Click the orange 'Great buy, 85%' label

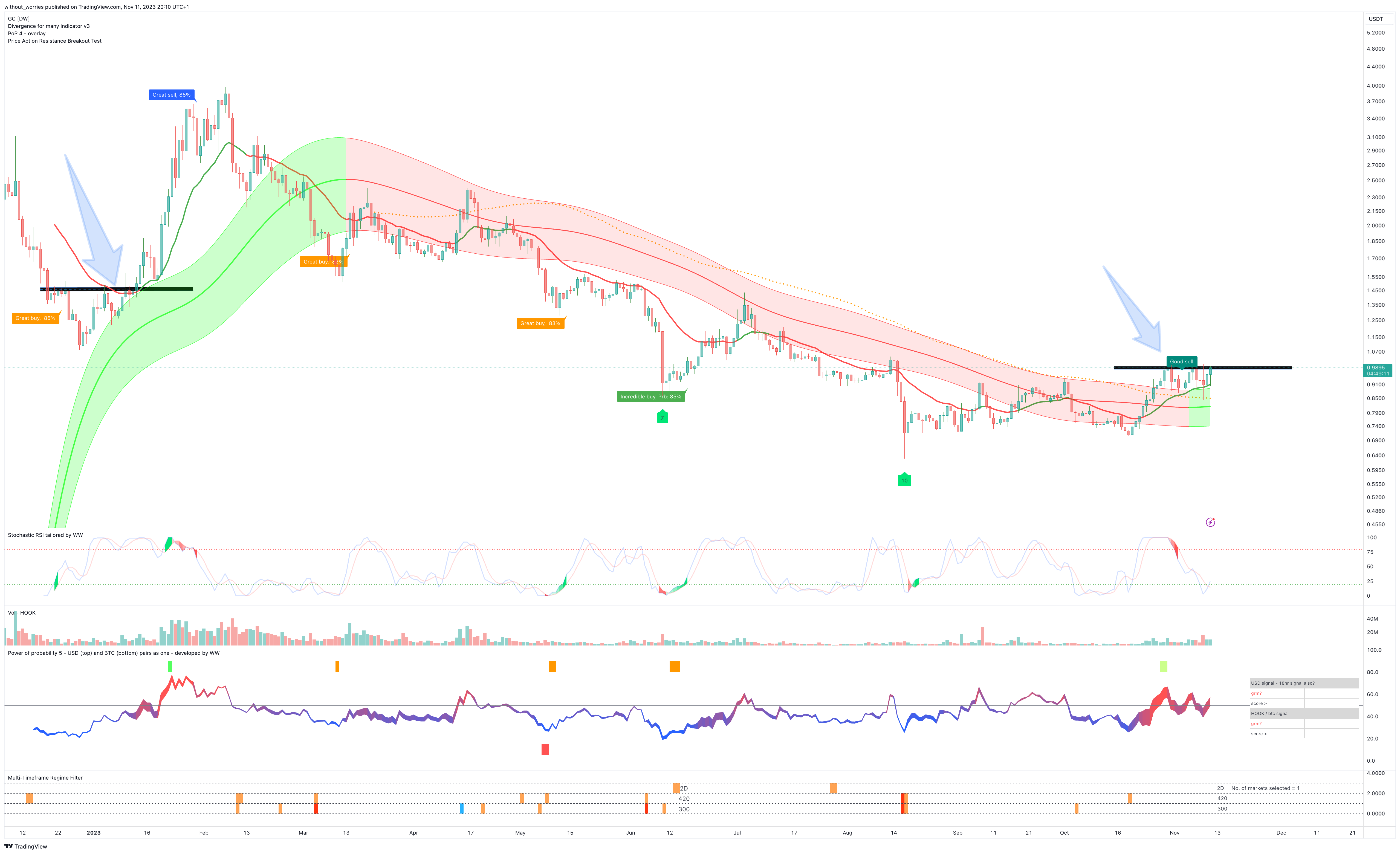tap(35, 318)
